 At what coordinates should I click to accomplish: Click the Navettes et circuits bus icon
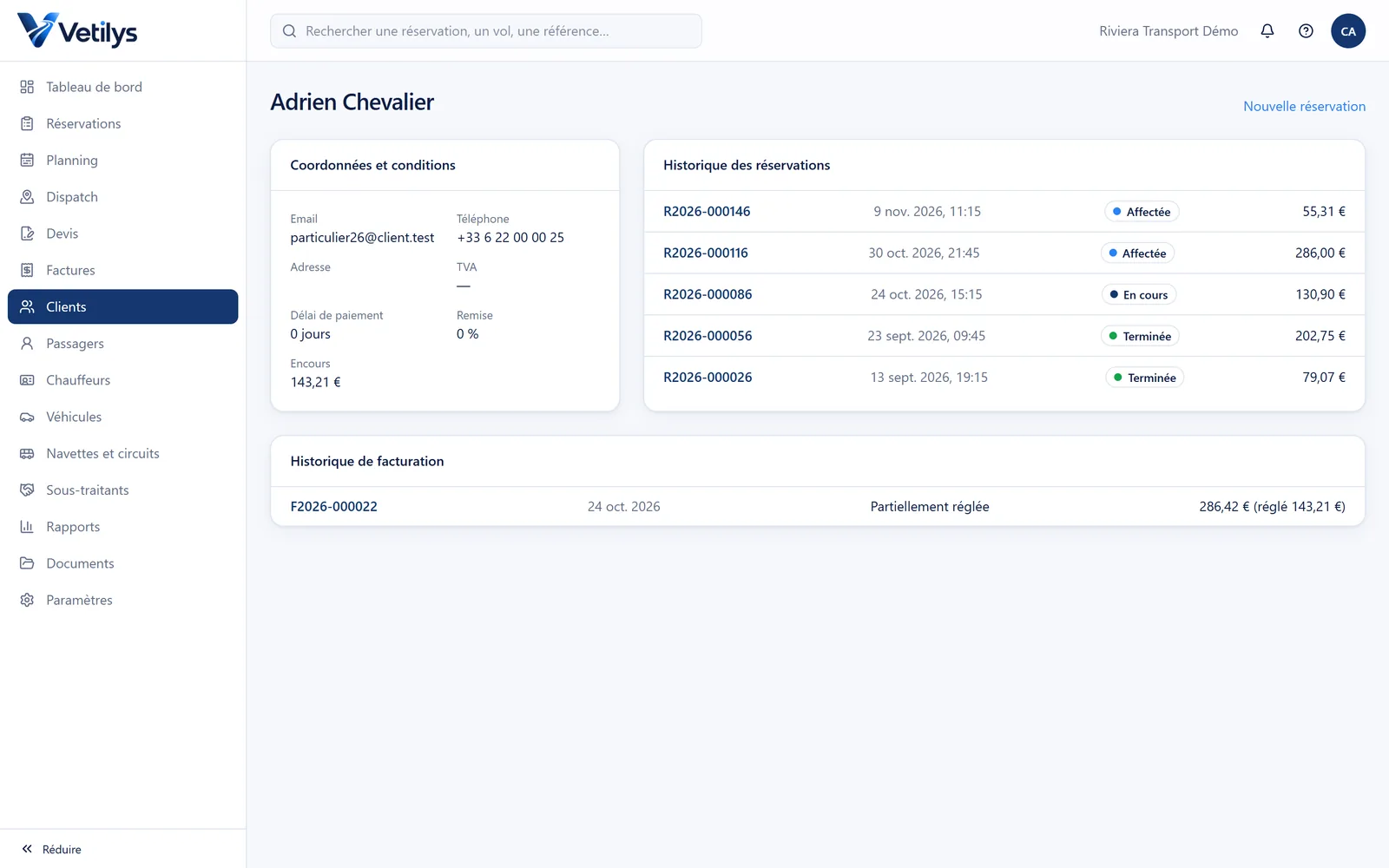27,453
